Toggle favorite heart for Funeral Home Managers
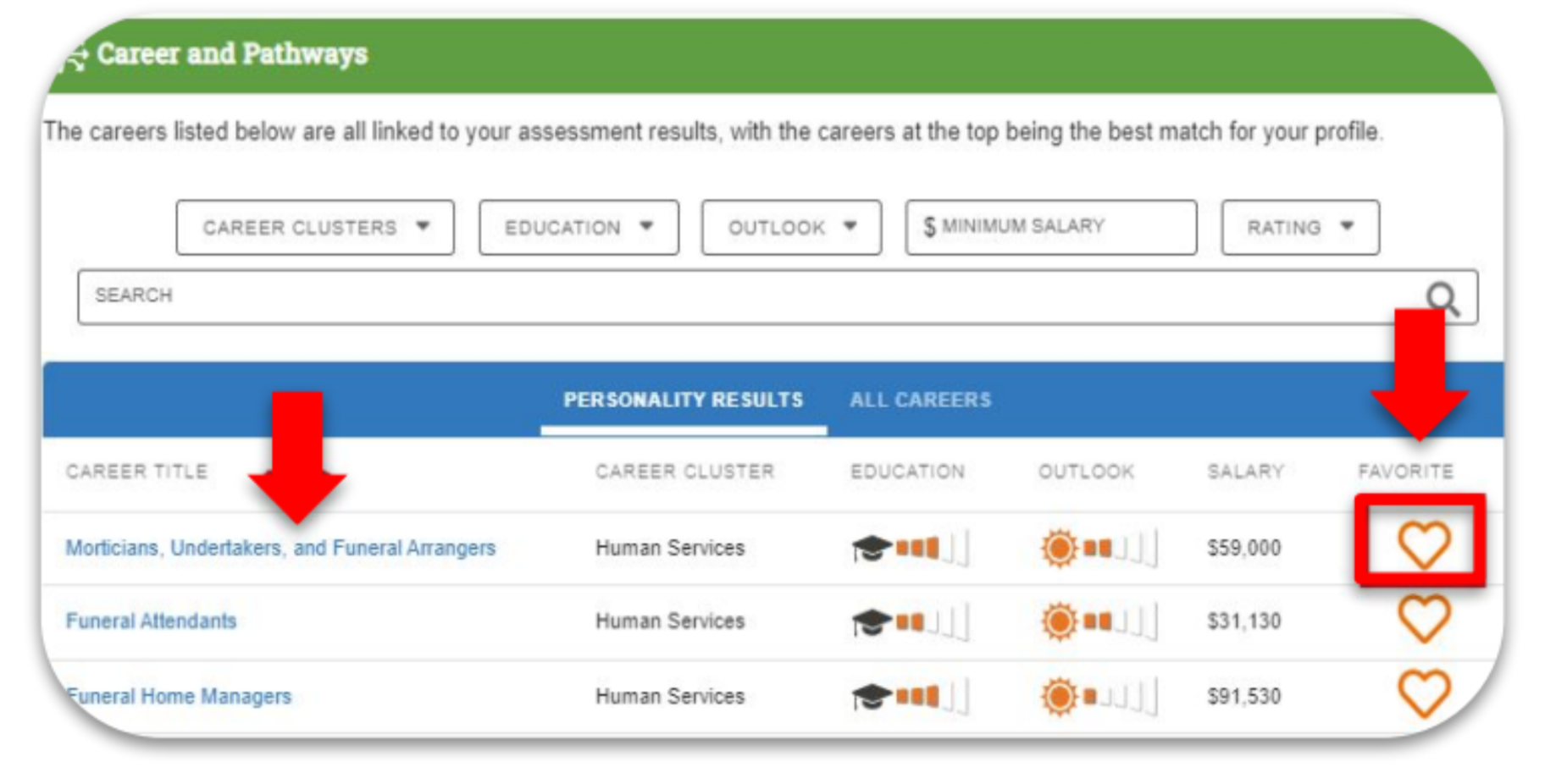Screen dimensions: 1545x784 [1423, 693]
